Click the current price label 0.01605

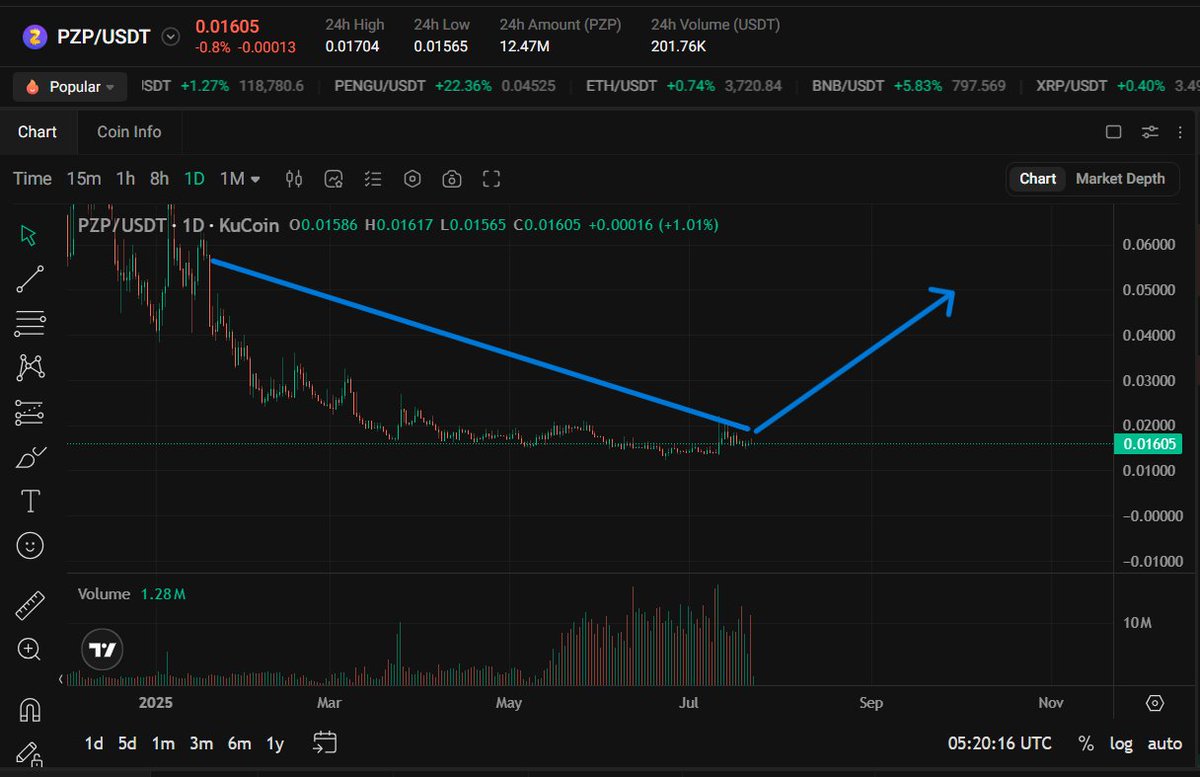pyautogui.click(x=1146, y=444)
